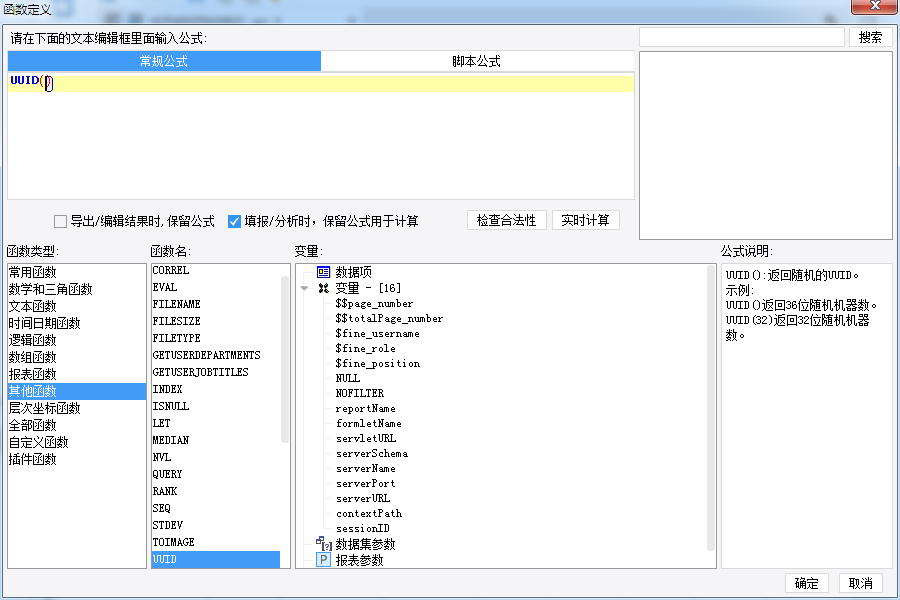Select 层次坐标函数 function type
Screen dimensions: 900x600
pyautogui.click(x=77, y=408)
